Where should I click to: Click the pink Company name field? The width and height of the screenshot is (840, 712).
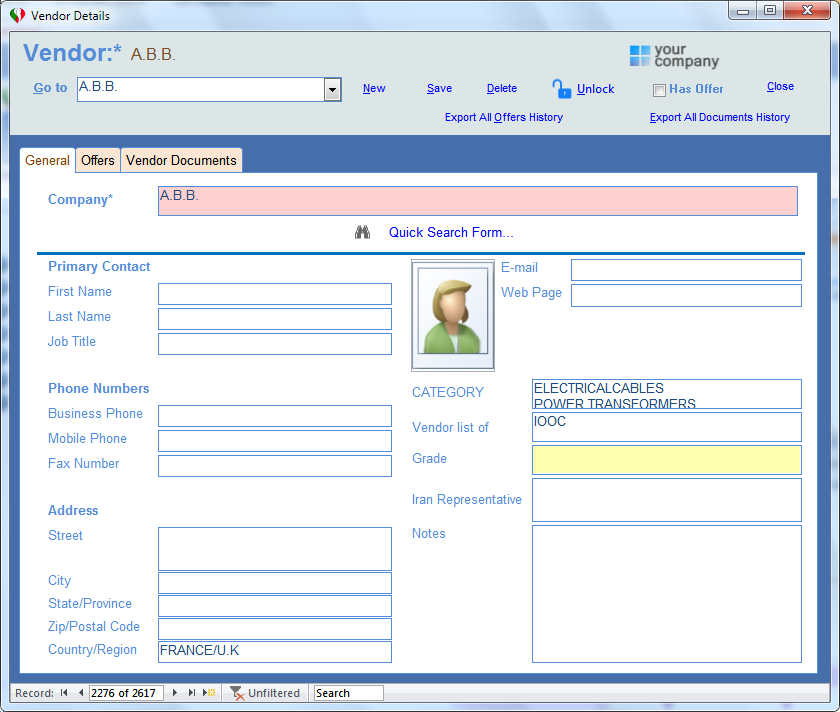478,201
